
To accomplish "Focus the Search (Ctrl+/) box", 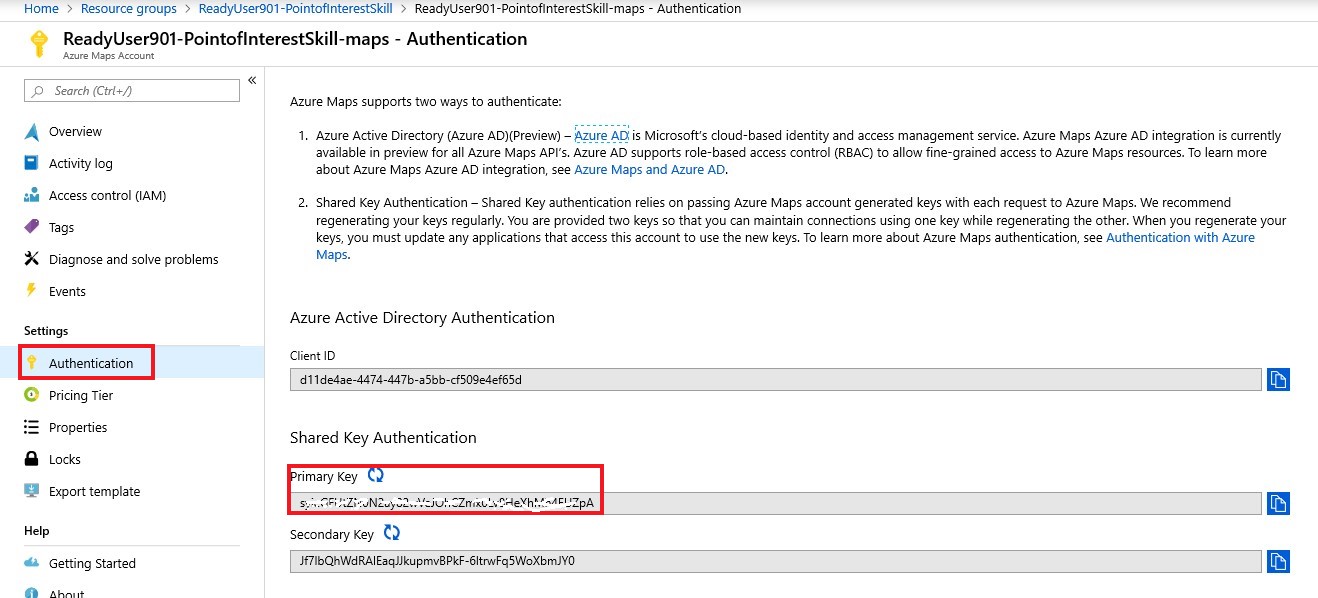I will 132,90.
